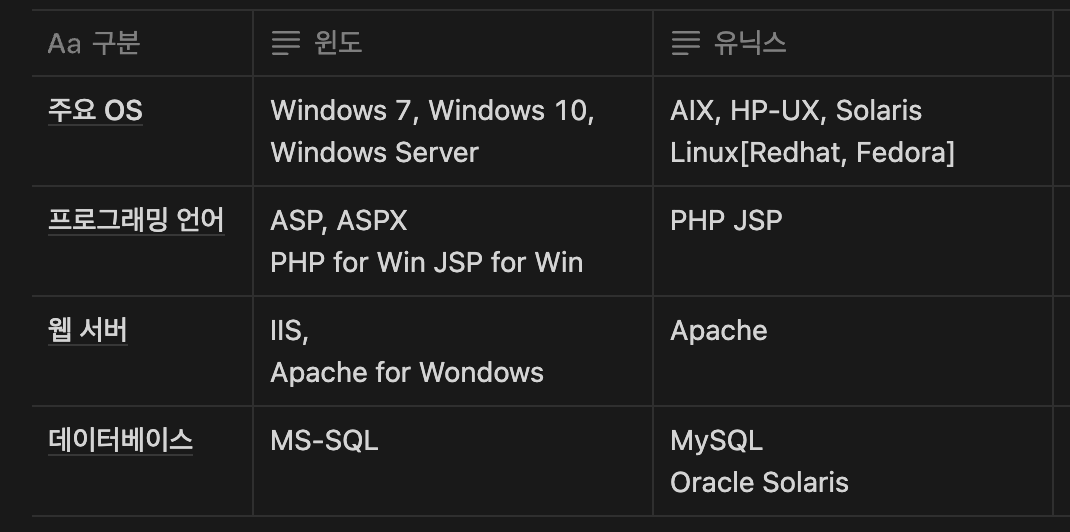1070x532 pixels.
Task: Select the ASP, ASPX cell
Action: [x=452, y=241]
